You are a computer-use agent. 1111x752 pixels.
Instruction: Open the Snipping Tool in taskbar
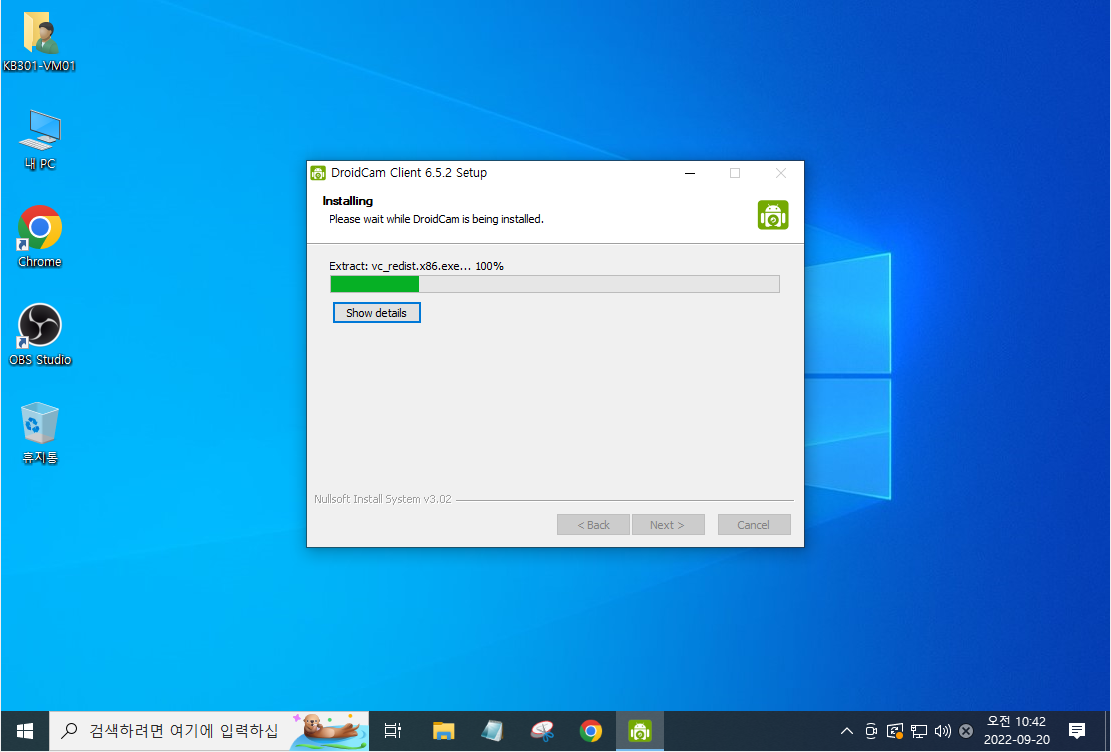pyautogui.click(x=542, y=731)
